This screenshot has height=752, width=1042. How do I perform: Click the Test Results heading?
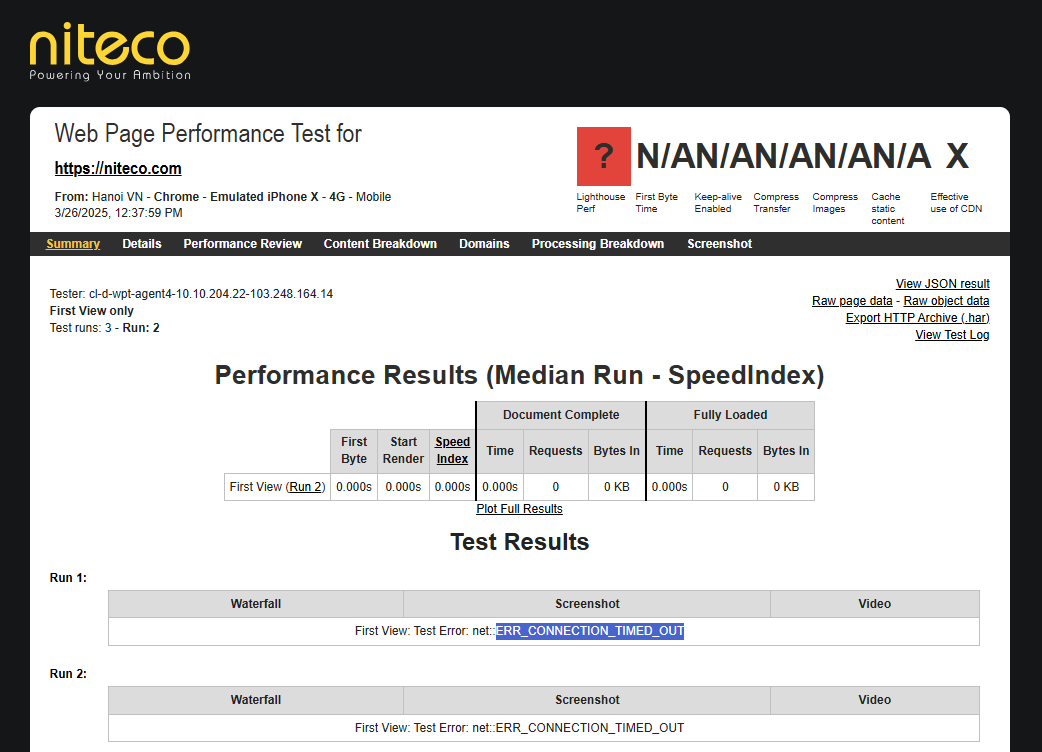point(519,542)
